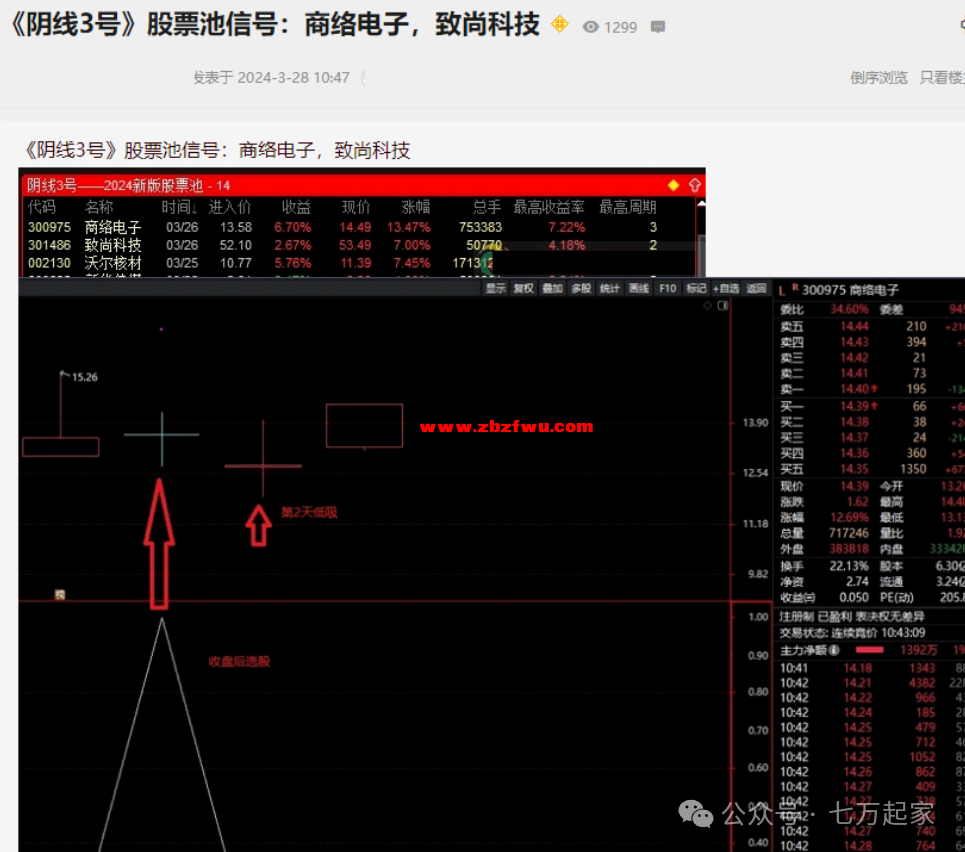Click the 最高周期 column header
Screen dimensions: 965x852
[628, 207]
